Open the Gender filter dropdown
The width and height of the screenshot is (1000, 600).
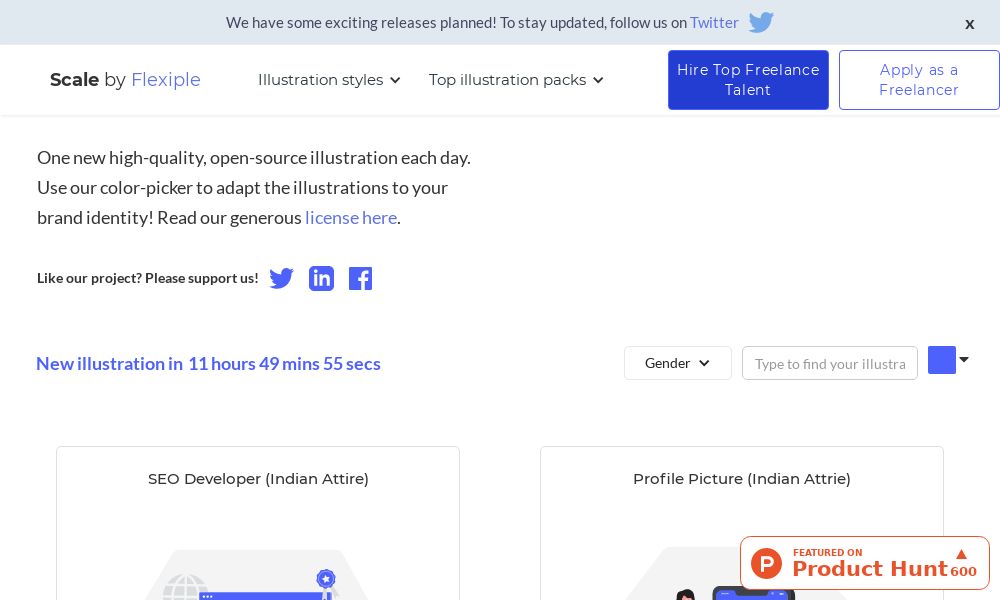click(677, 363)
